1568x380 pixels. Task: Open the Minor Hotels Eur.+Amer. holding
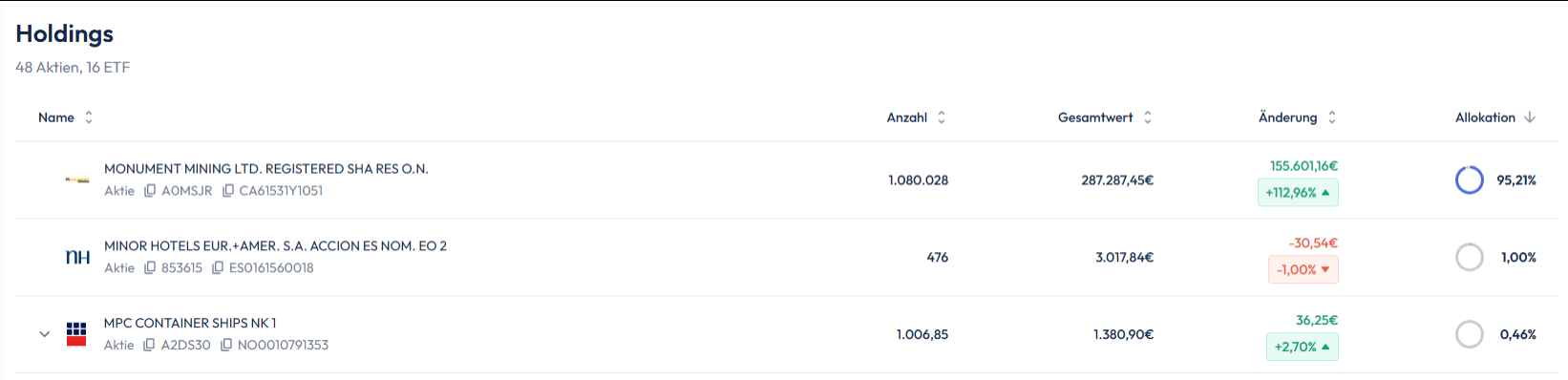275,246
